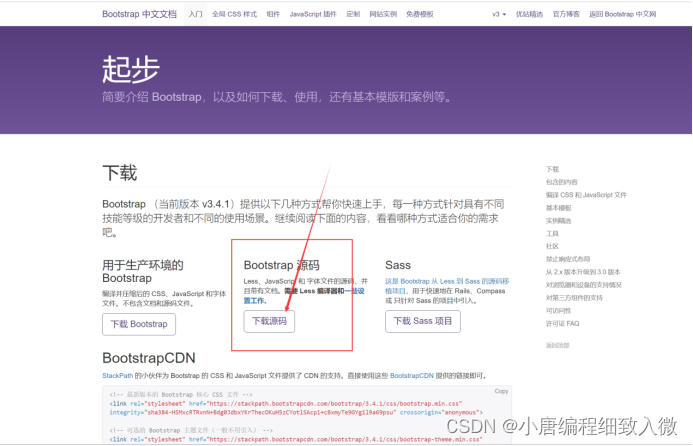This screenshot has width=693, height=446.
Task: Open the BootstrapCDN inline link
Action: tap(411, 376)
